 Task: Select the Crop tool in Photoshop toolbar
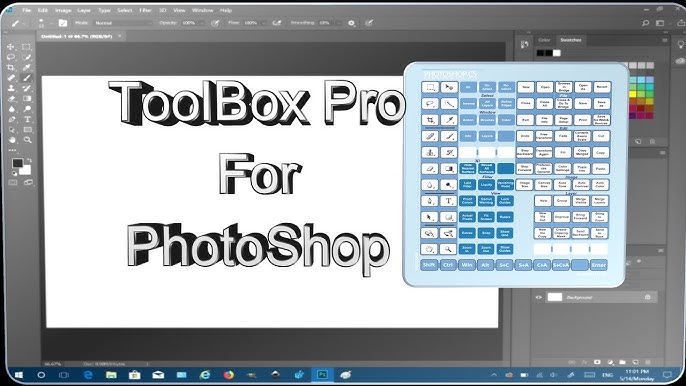click(11, 67)
